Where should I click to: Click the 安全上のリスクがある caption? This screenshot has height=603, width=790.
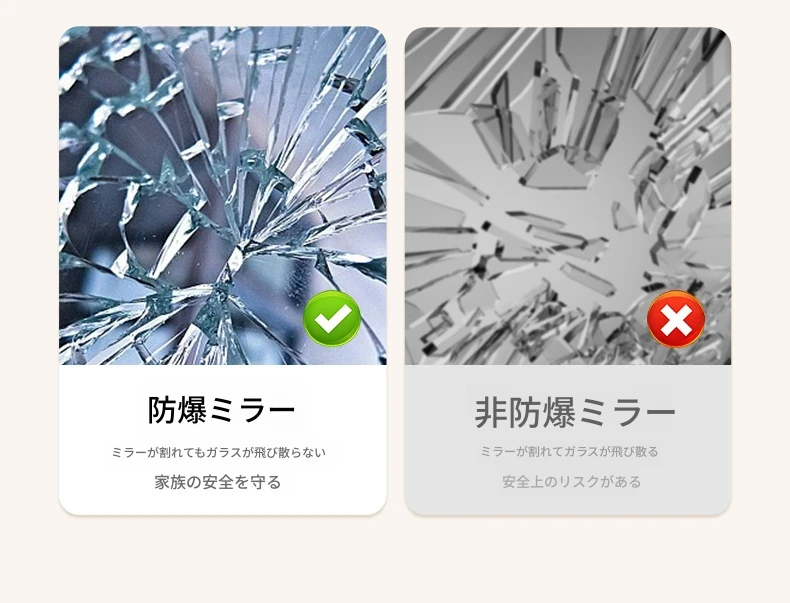coord(571,482)
